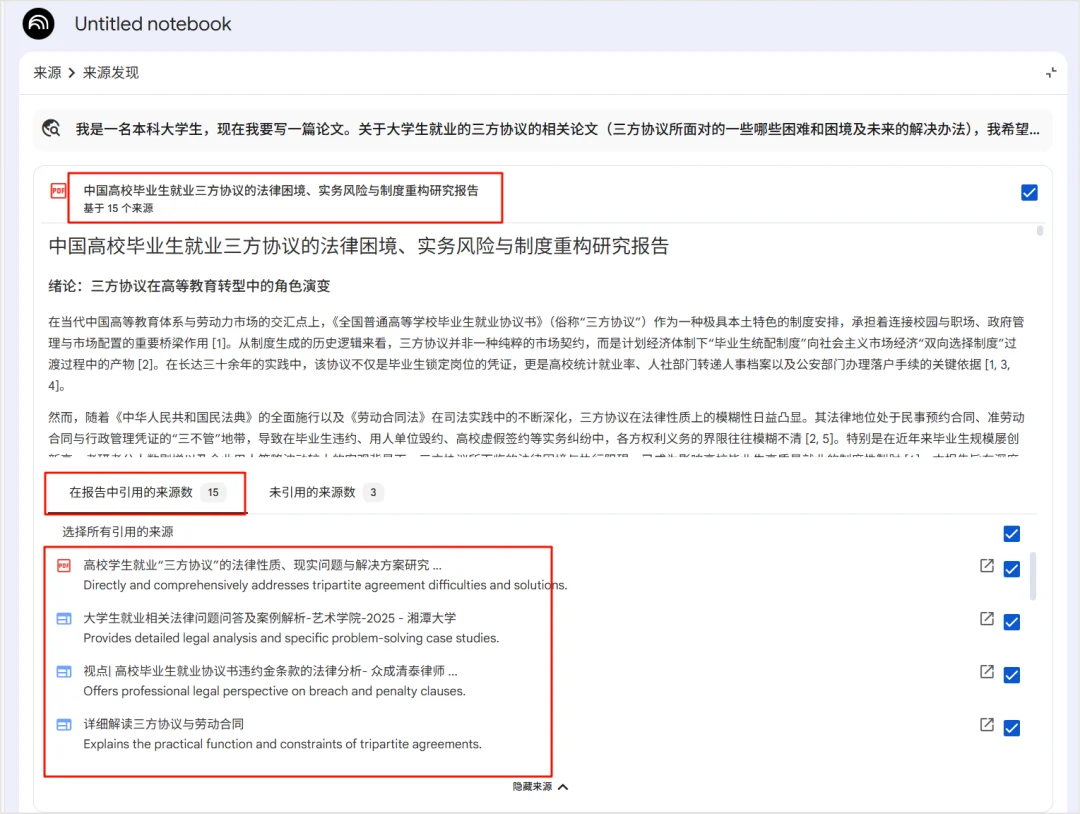
Task: Click the PDF icon beside the report title
Action: pos(58,192)
